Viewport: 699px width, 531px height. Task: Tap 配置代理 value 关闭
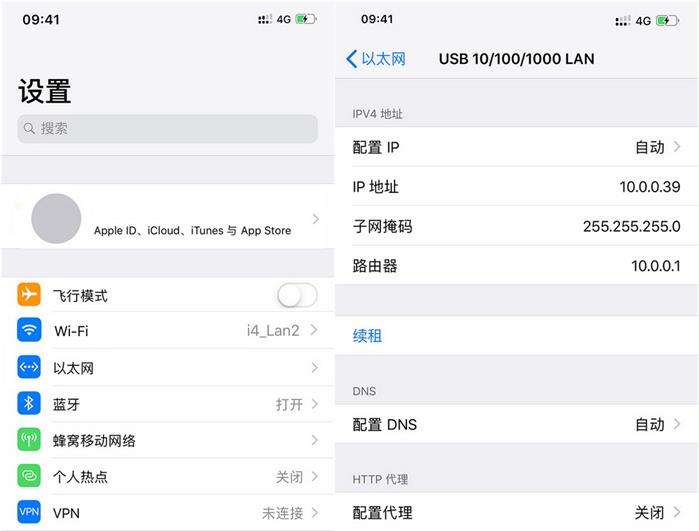pos(650,512)
